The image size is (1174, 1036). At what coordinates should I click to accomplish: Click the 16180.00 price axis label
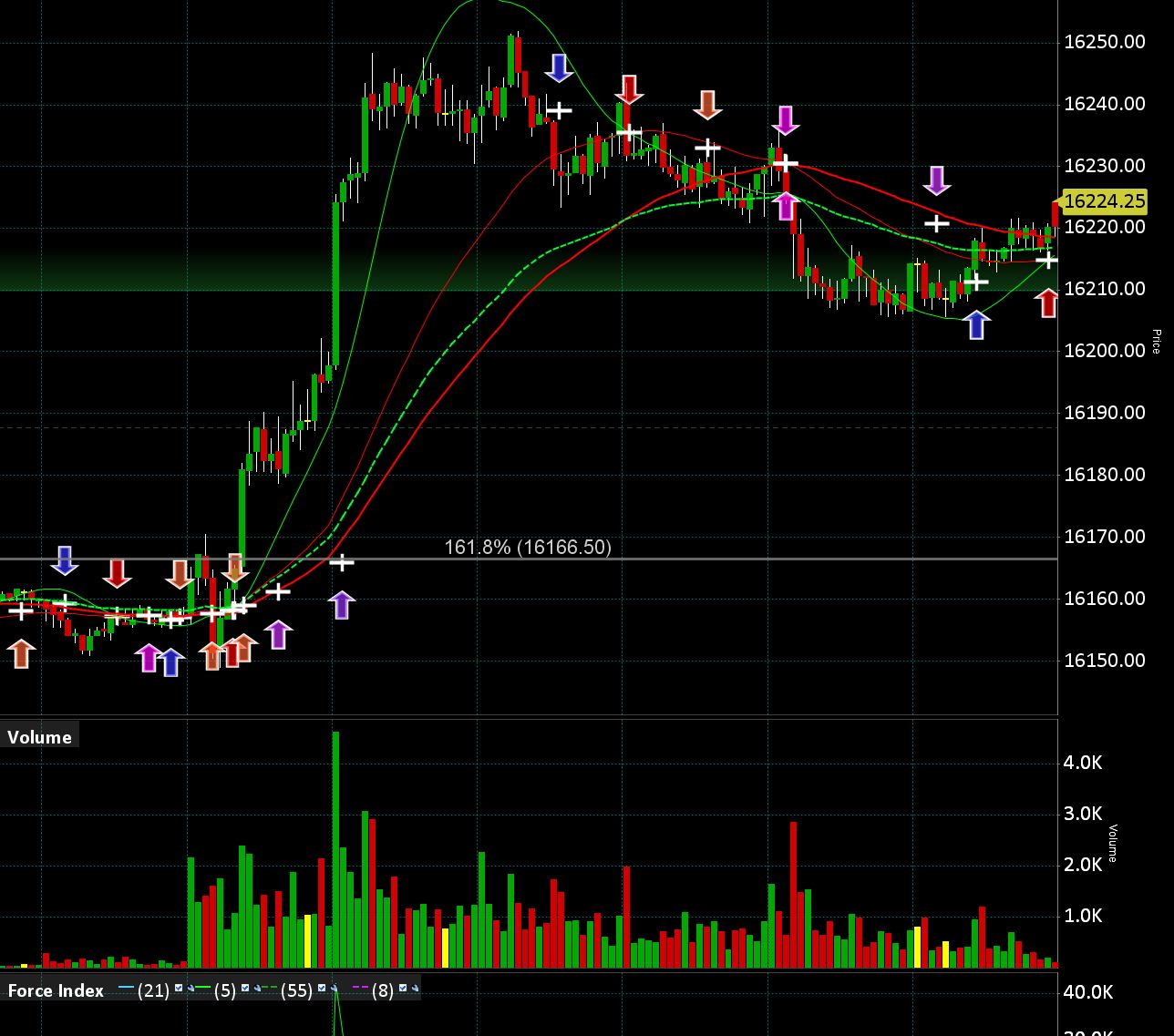(1105, 475)
